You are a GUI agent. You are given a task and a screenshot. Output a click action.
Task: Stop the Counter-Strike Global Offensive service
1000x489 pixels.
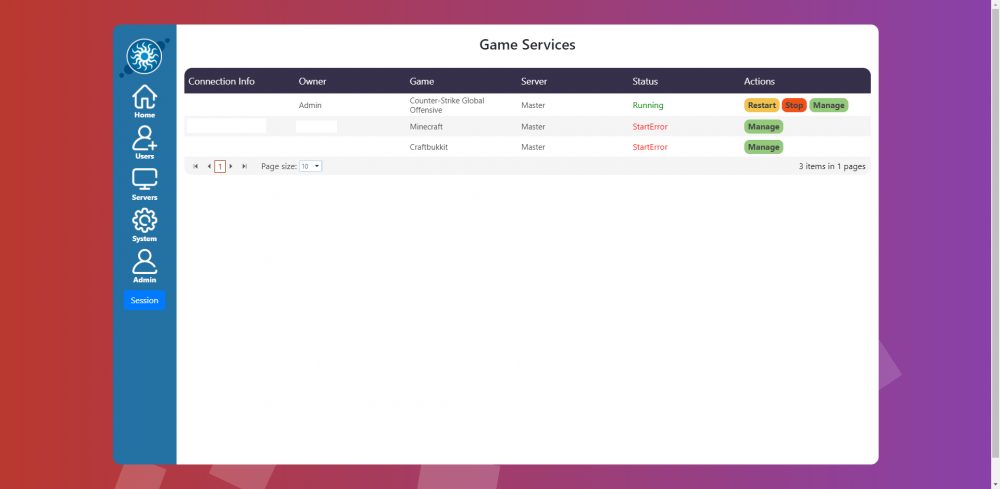coord(794,105)
